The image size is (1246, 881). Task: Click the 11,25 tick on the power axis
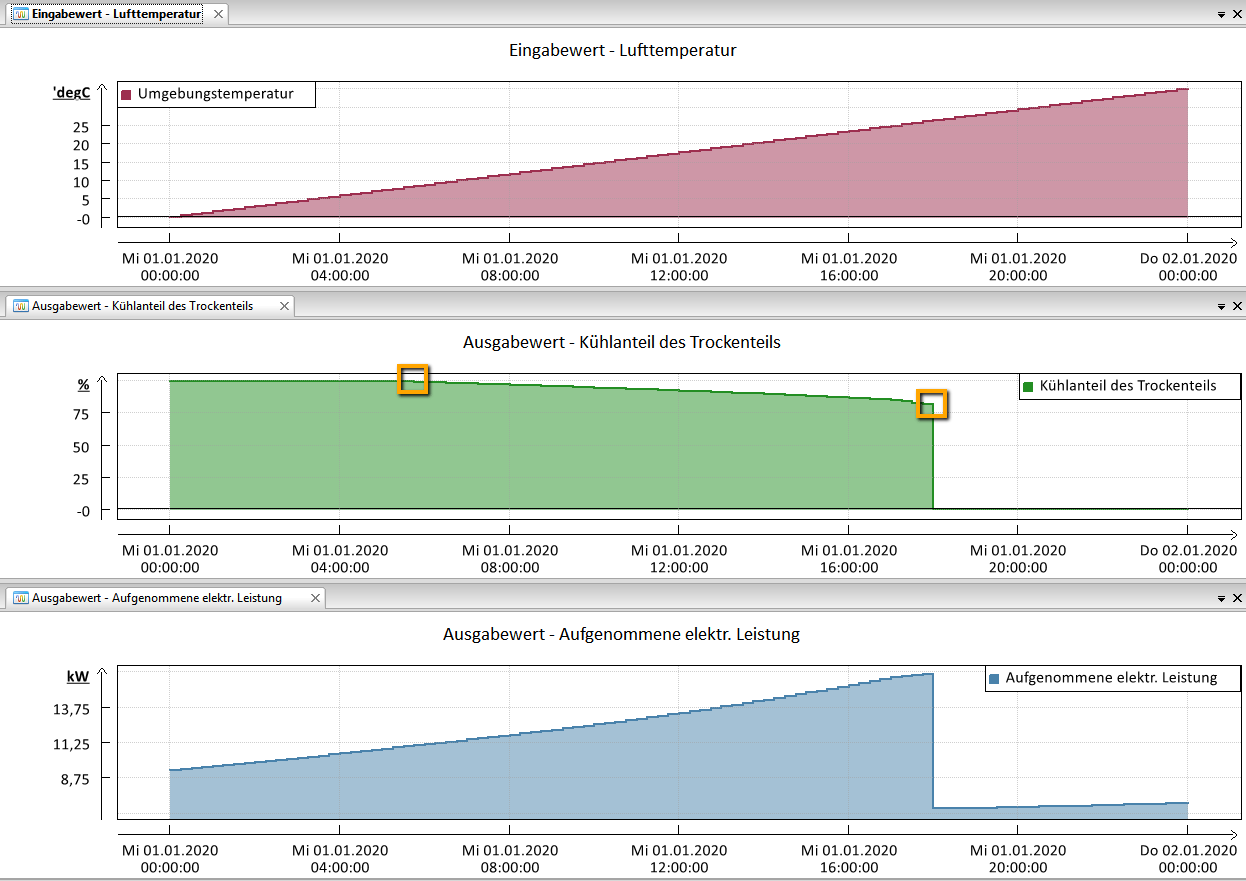(71, 744)
